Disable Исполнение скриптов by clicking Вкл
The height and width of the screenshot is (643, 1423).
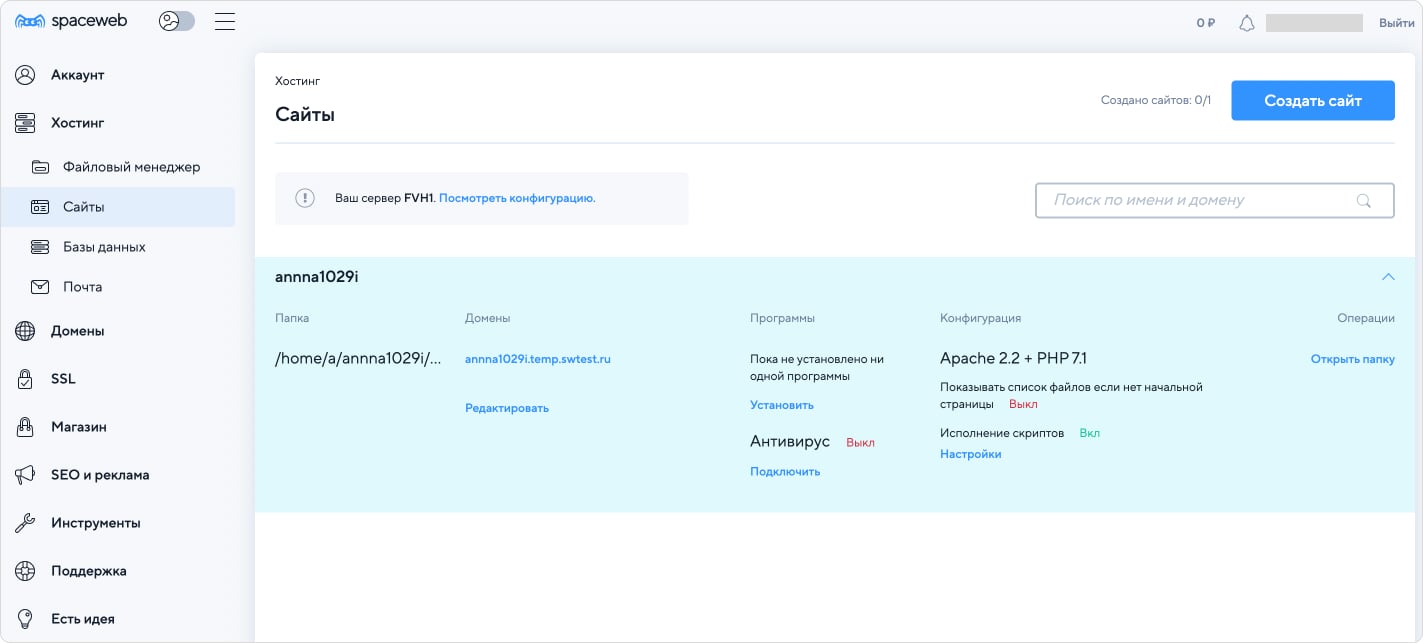[x=1089, y=432]
